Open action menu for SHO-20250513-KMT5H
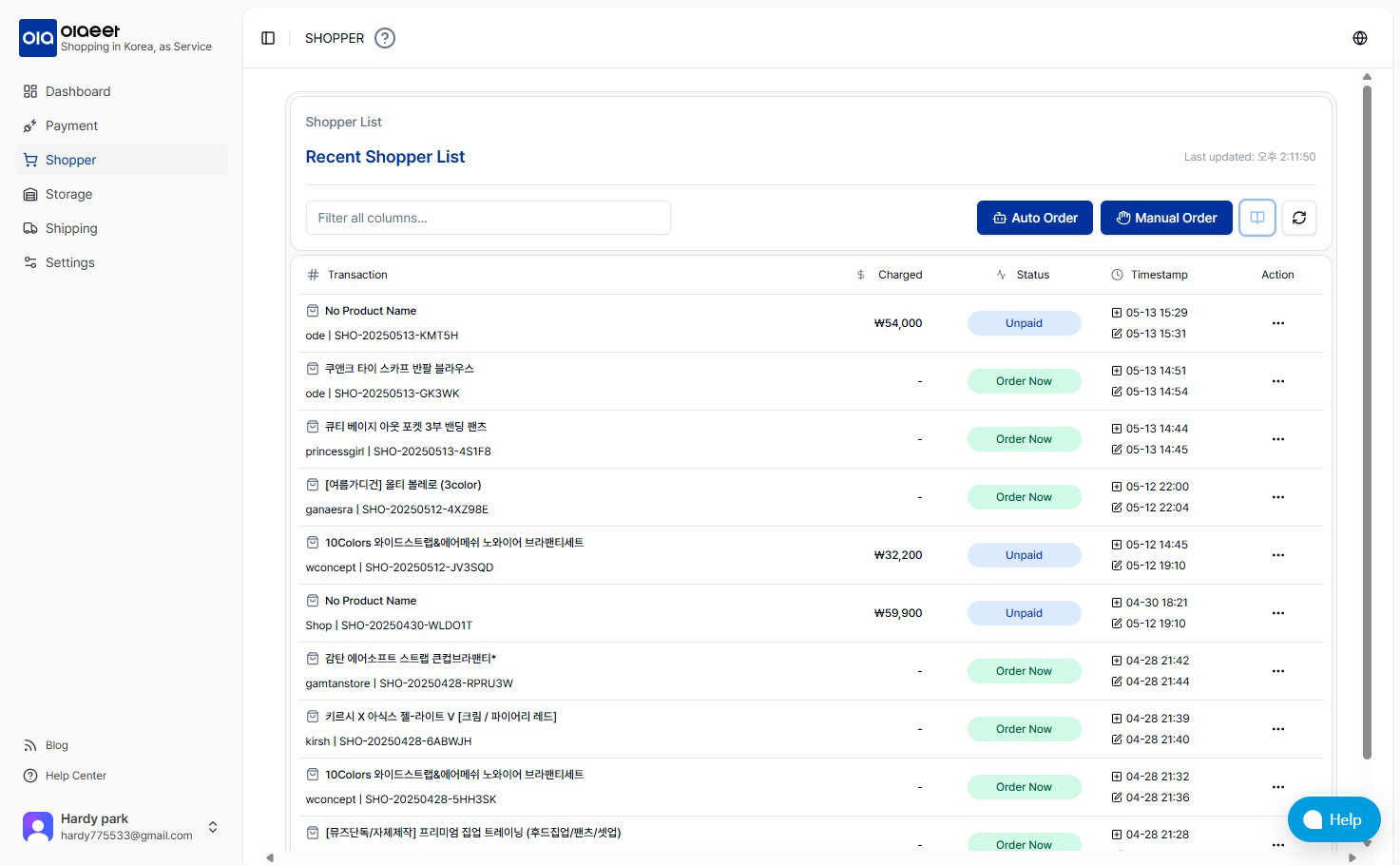Screen dimensions: 1400x865 click(x=1278, y=323)
